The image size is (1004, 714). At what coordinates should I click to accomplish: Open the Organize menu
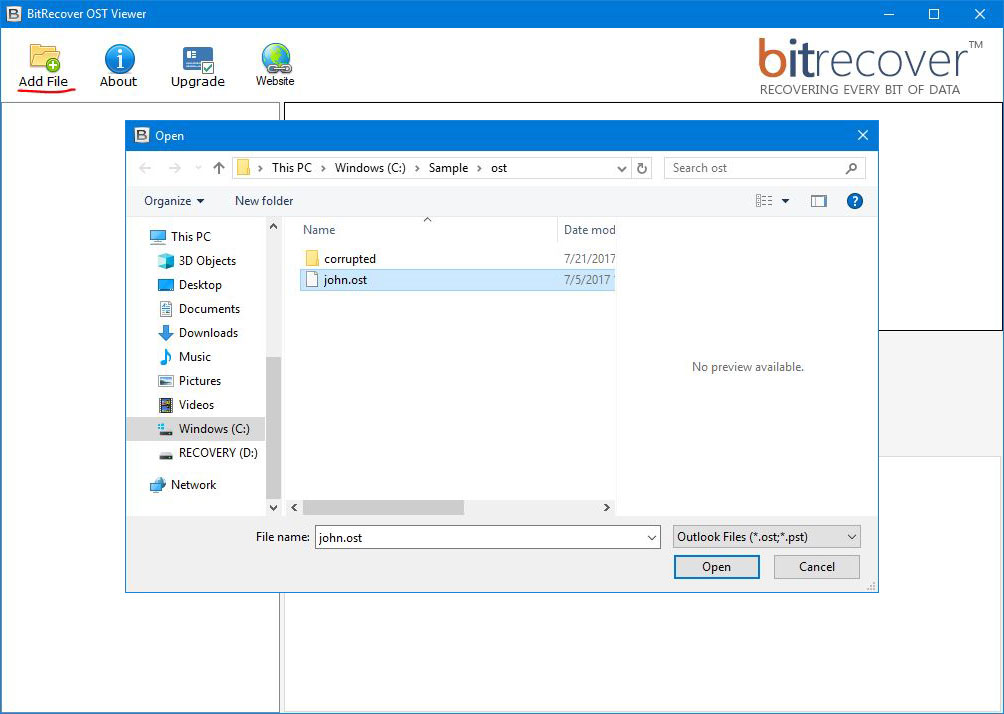click(174, 201)
